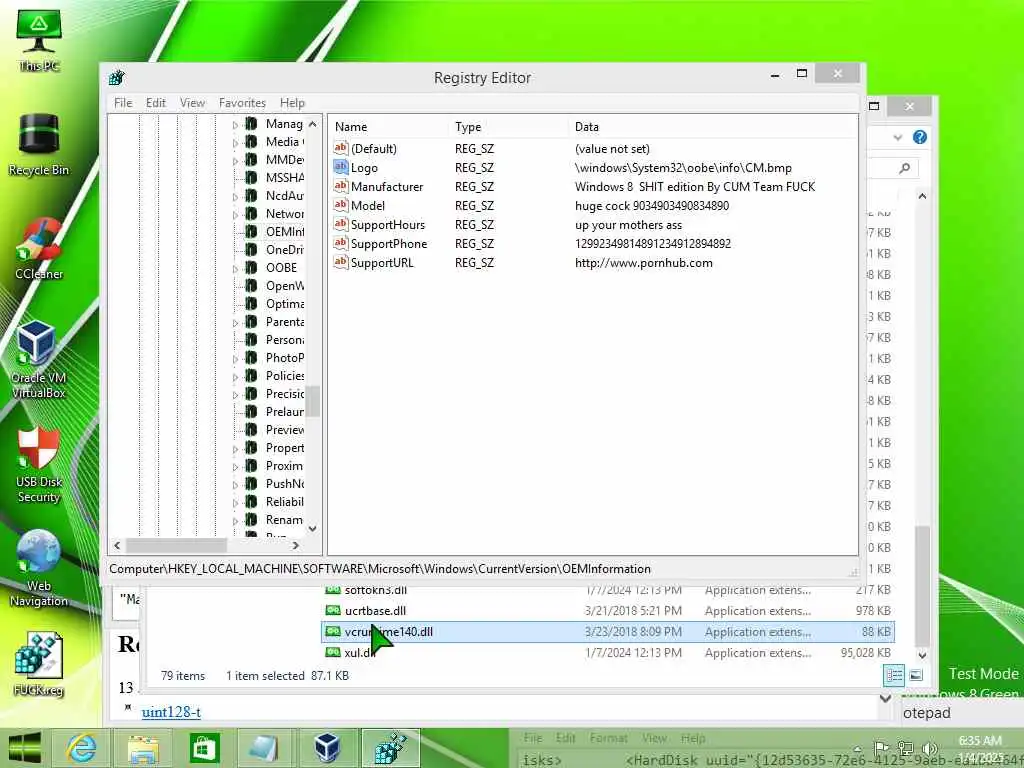Screen dimensions: 1024x768
Task: Open Oracle VM VirtualBox desktop icon
Action: click(39, 360)
